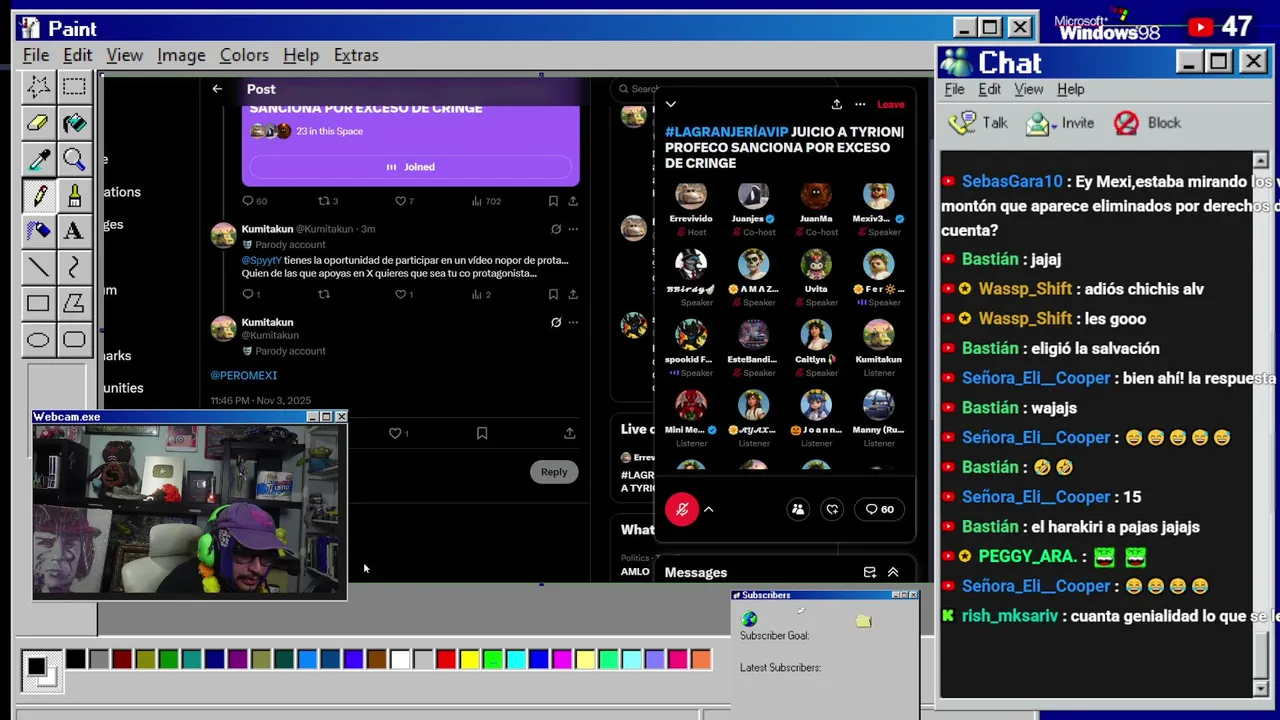The image size is (1280, 720).
Task: Like the Kumitakun reply to @SpyytY
Action: click(400, 294)
